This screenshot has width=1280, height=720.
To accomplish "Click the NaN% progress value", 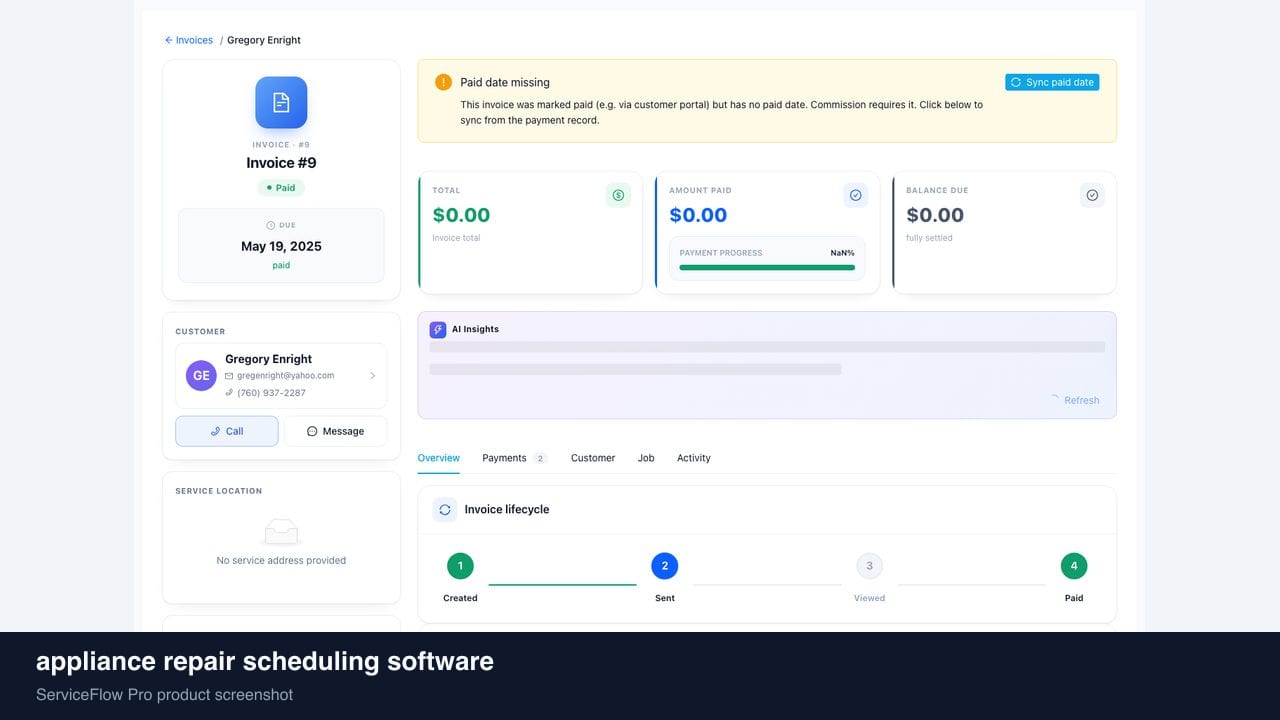I will pyautogui.click(x=842, y=253).
